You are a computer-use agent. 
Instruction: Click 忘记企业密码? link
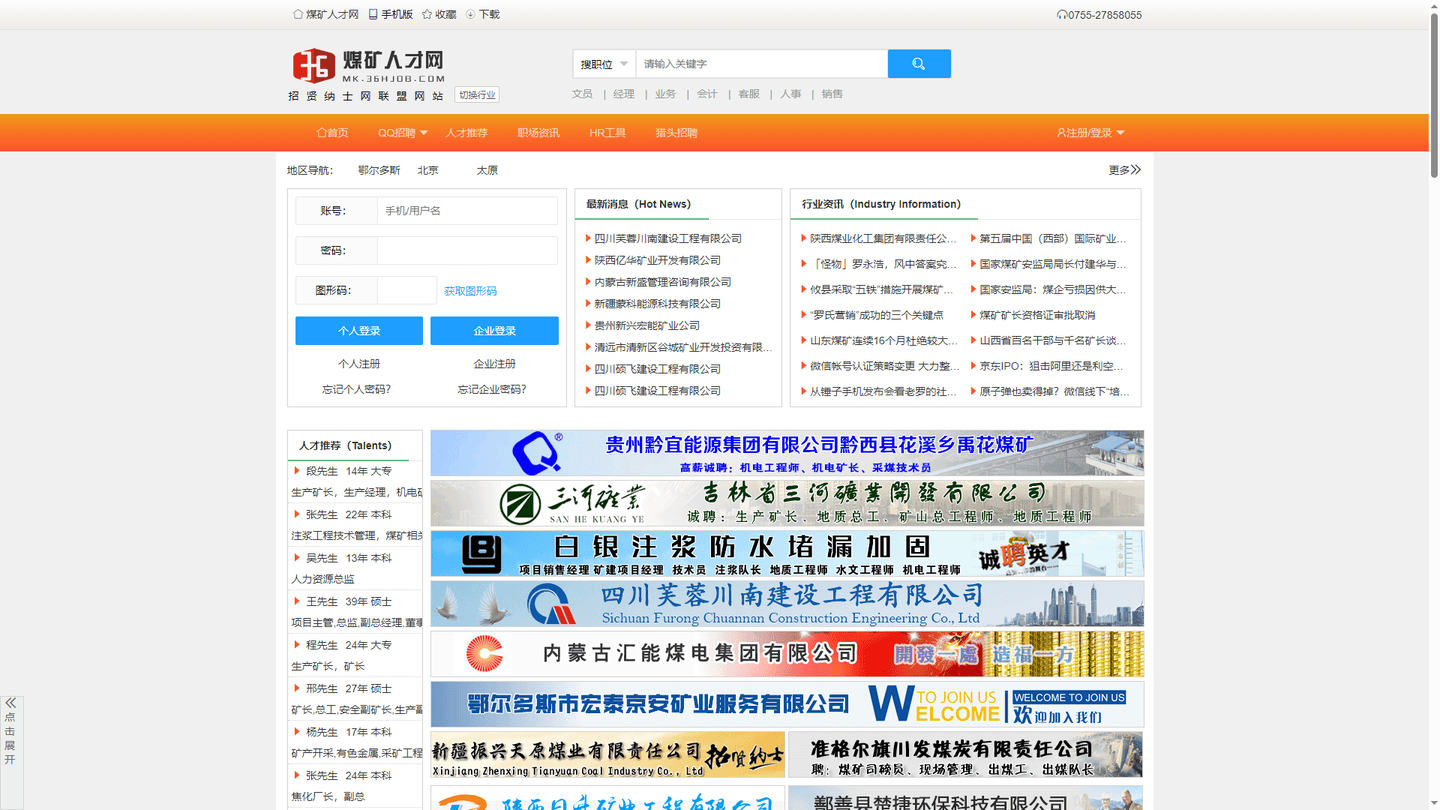(492, 390)
